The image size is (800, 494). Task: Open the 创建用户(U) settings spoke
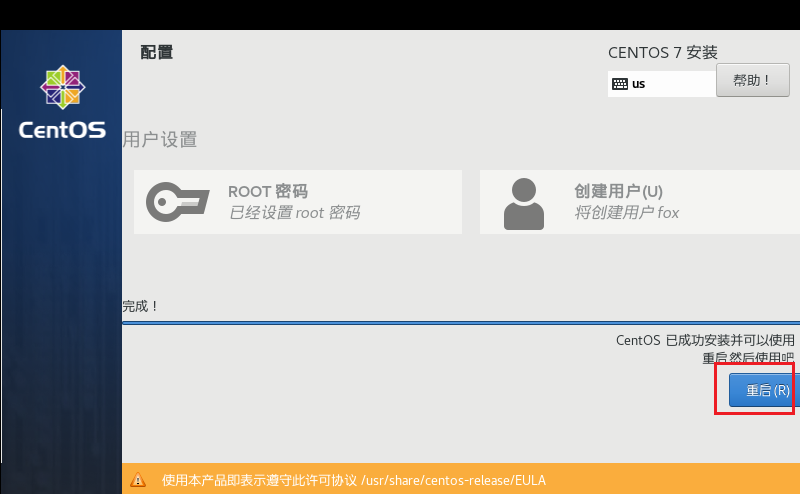tap(640, 202)
